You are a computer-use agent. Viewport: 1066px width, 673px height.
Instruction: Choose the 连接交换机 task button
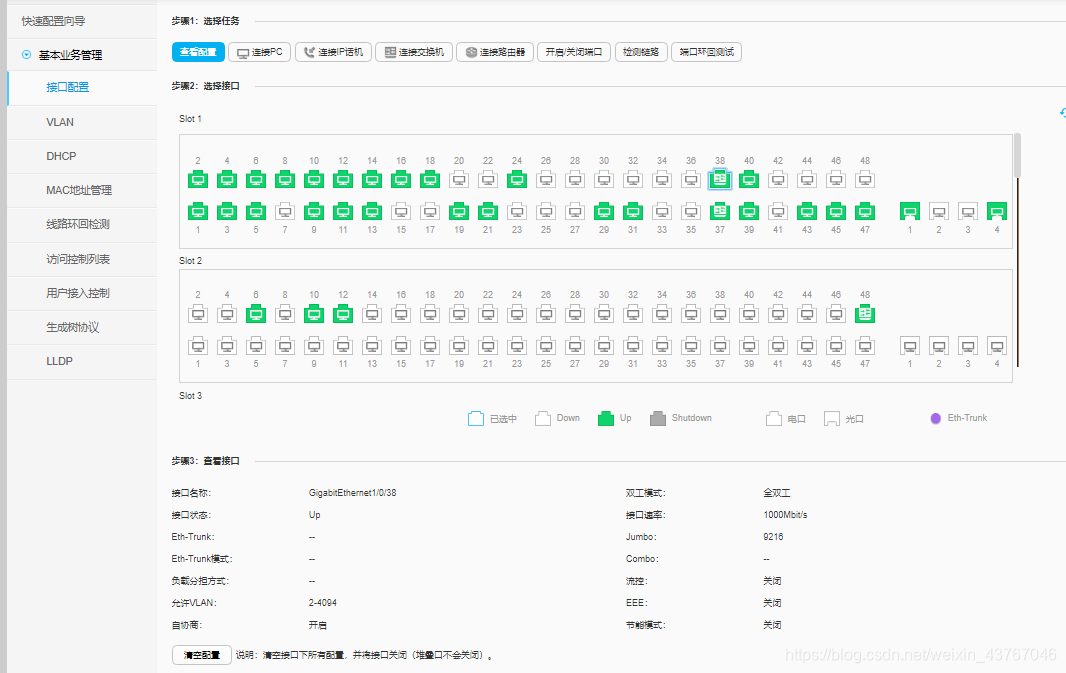click(x=414, y=52)
